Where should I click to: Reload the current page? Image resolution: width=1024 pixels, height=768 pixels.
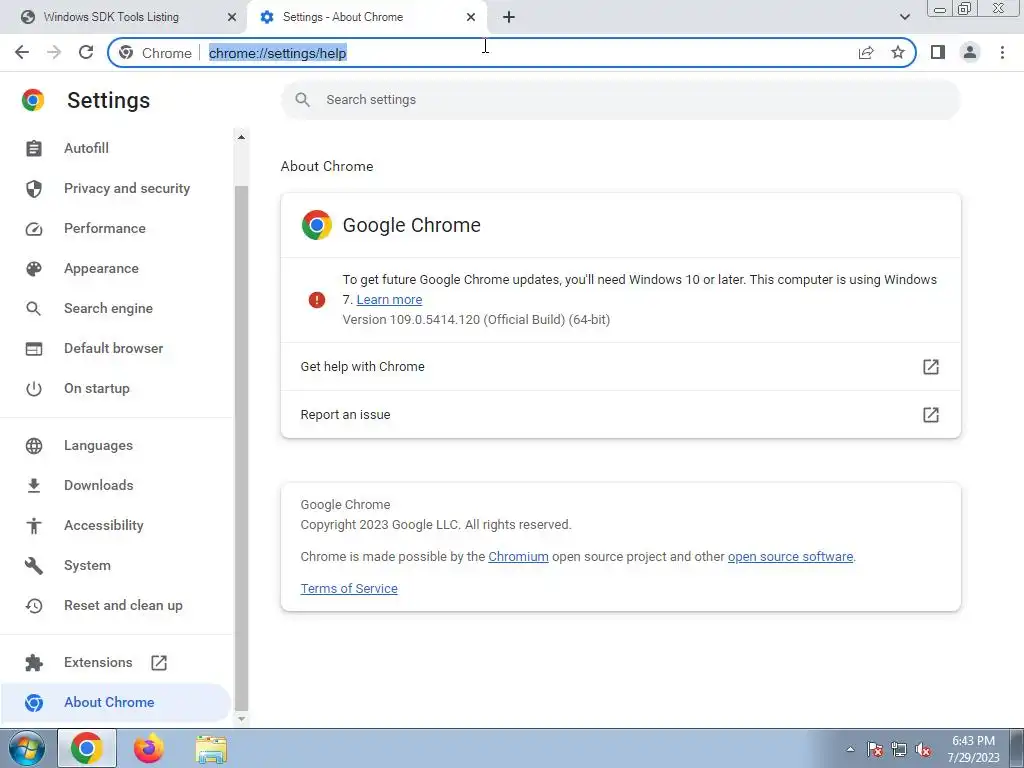(x=86, y=52)
